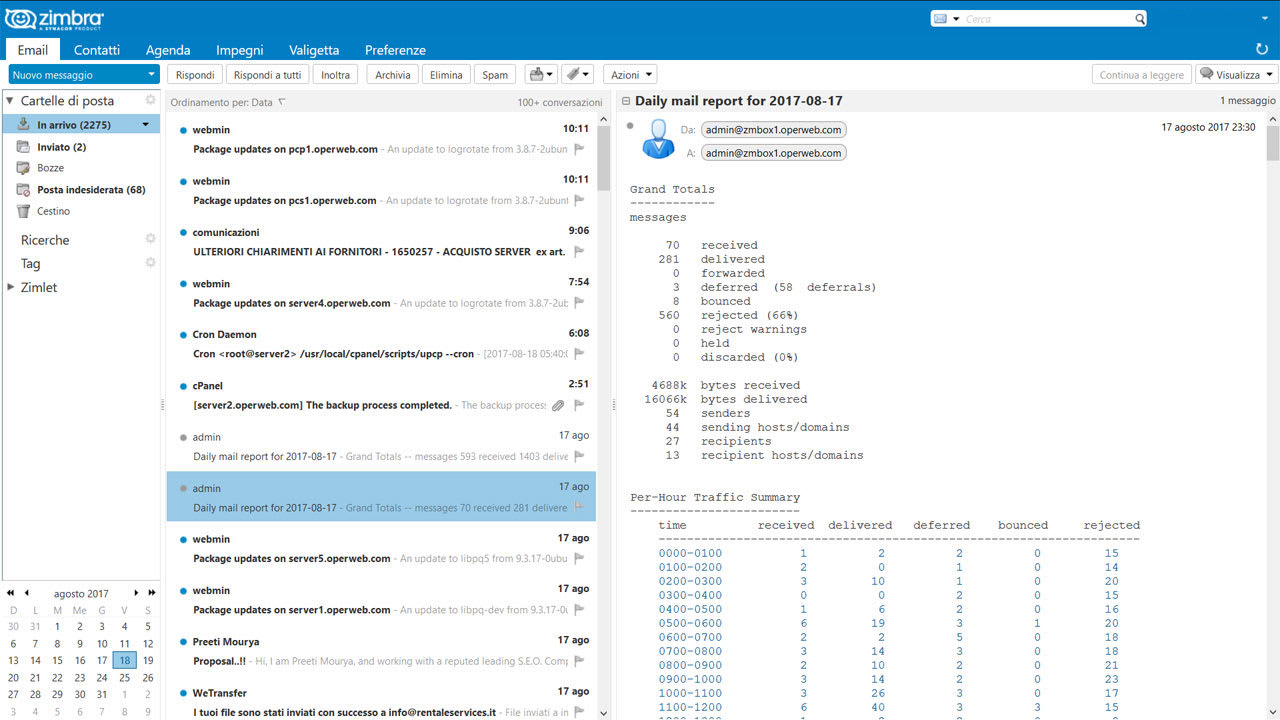Click the refresh icon in the tab bar

1262,49
